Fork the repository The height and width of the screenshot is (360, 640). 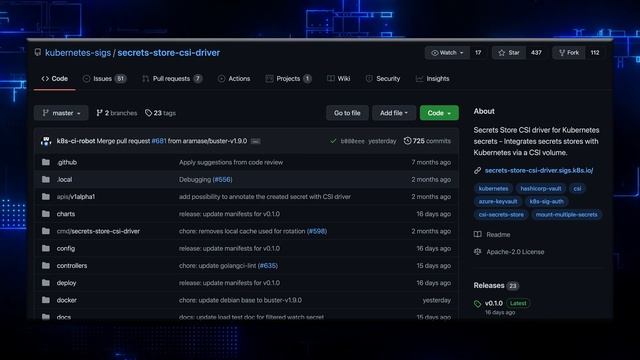pos(569,53)
